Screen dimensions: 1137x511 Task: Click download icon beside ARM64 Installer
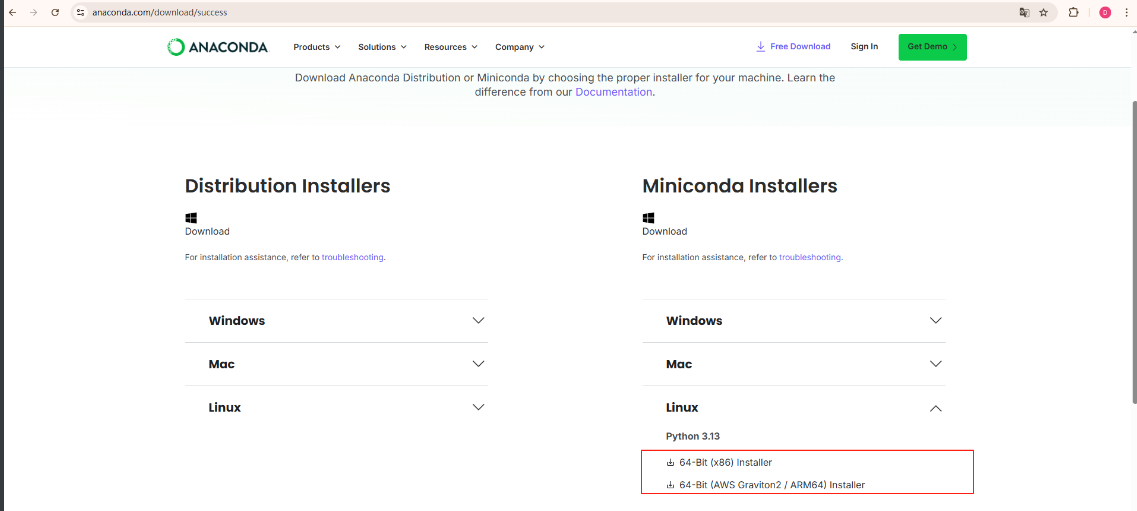coord(670,486)
